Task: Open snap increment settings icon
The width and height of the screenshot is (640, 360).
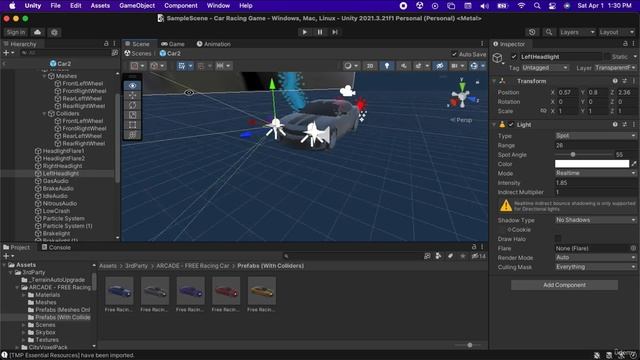Action: (223, 66)
